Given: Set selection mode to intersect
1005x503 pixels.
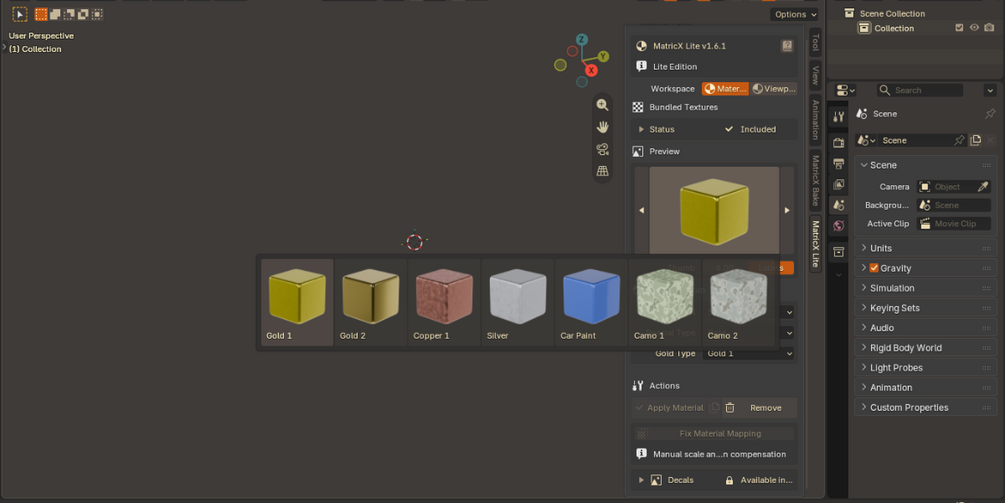Looking at the screenshot, I should pos(97,14).
